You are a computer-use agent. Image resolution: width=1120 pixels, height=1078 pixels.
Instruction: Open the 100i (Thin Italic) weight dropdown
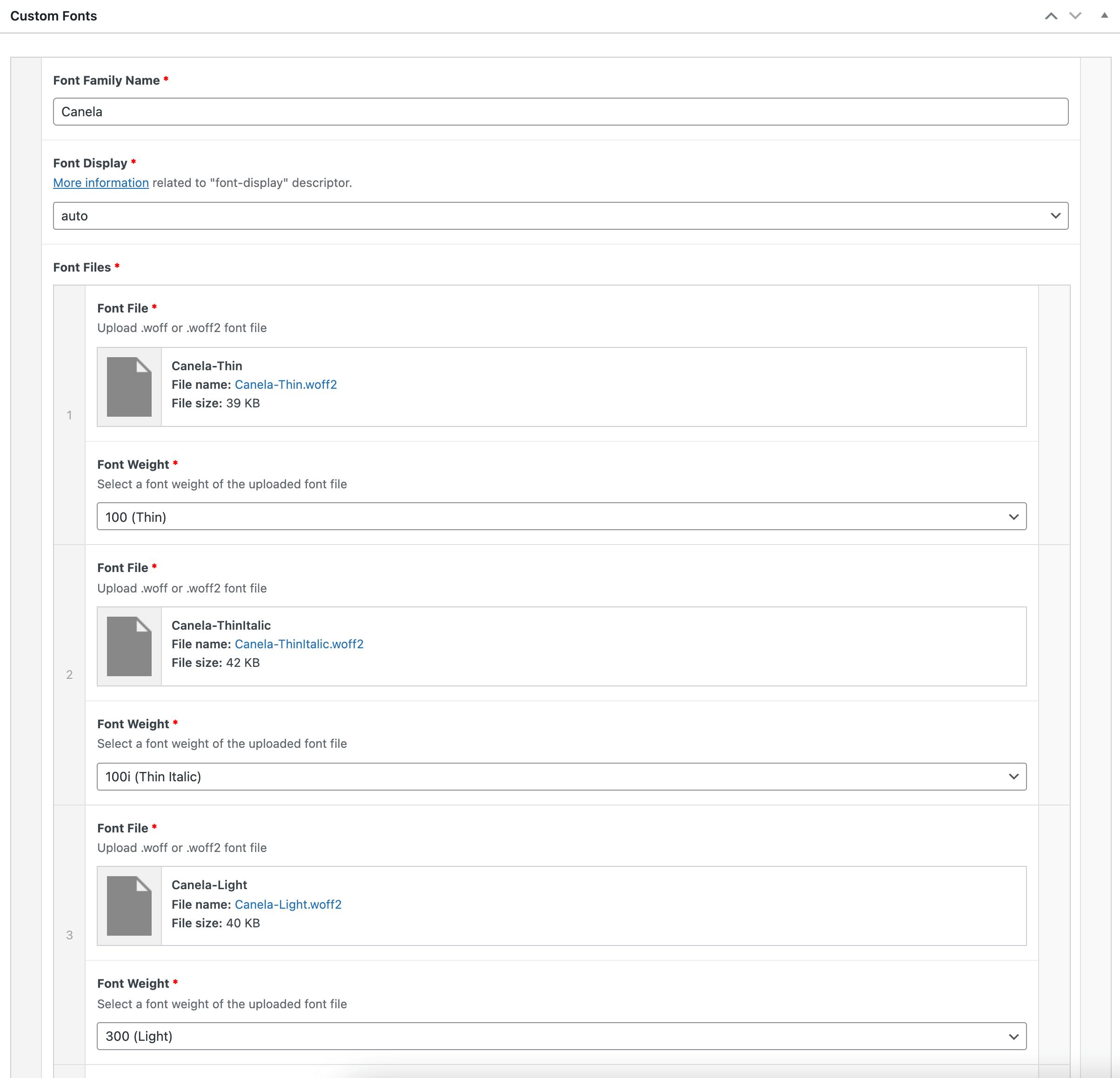click(x=561, y=776)
